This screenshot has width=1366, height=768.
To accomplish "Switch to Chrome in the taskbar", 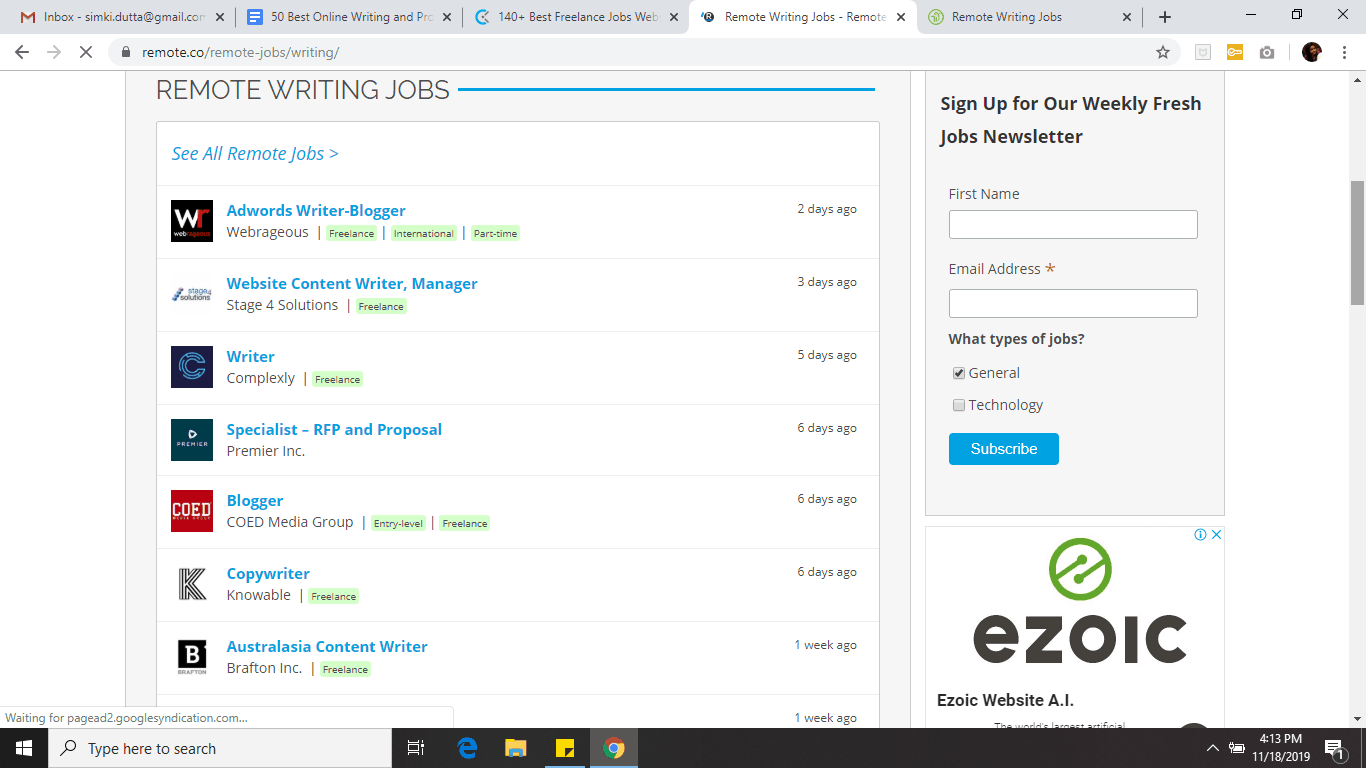I will (x=613, y=748).
